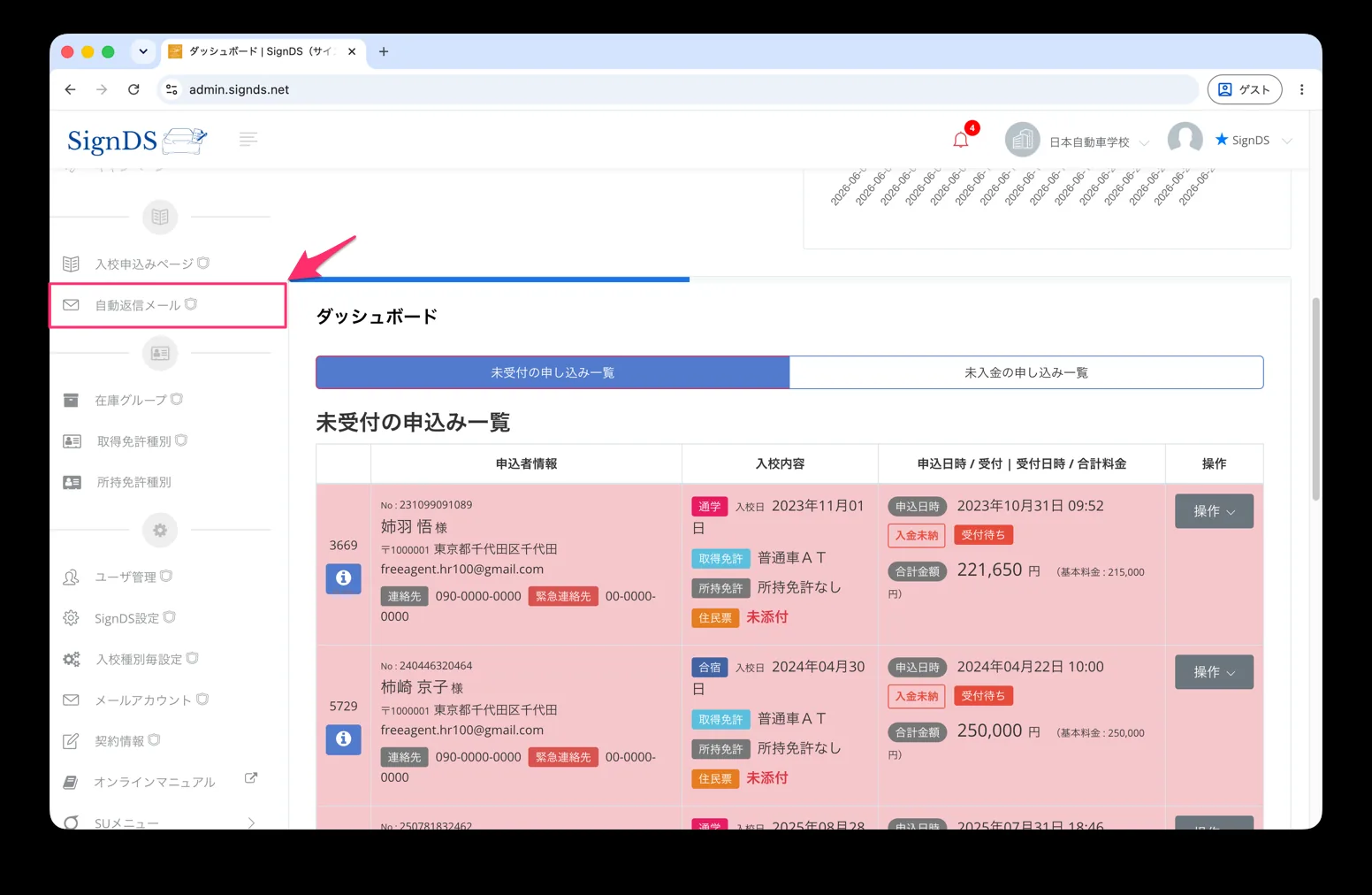Click the browser back arrow

[71, 89]
